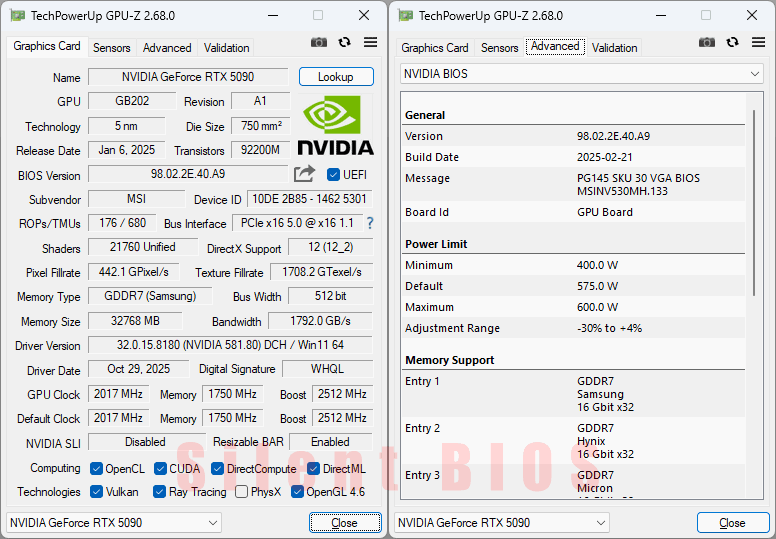Image resolution: width=776 pixels, height=539 pixels.
Task: Click the Minimum power limit 400.0 W row
Action: [x=574, y=265]
